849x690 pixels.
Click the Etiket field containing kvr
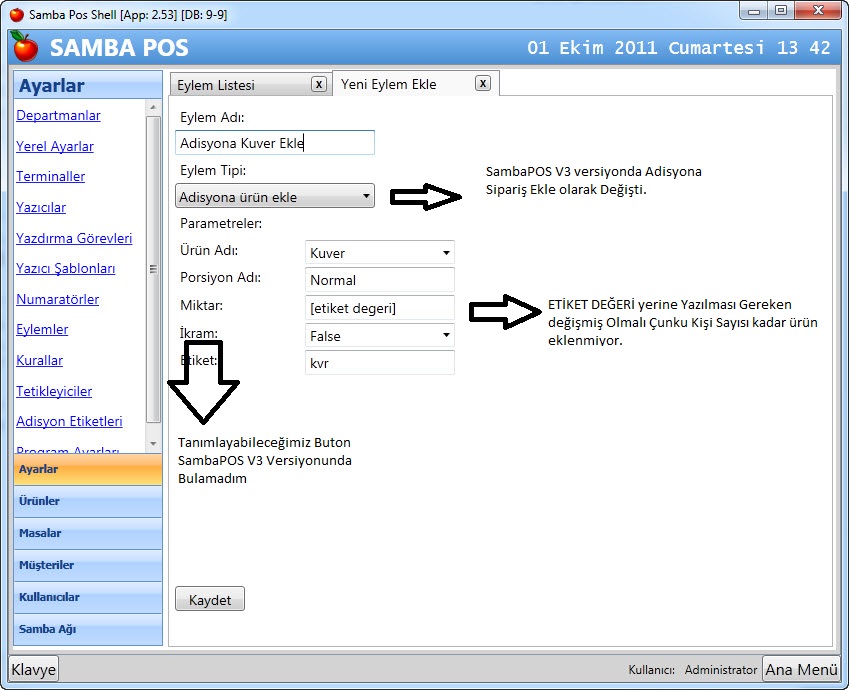(379, 363)
